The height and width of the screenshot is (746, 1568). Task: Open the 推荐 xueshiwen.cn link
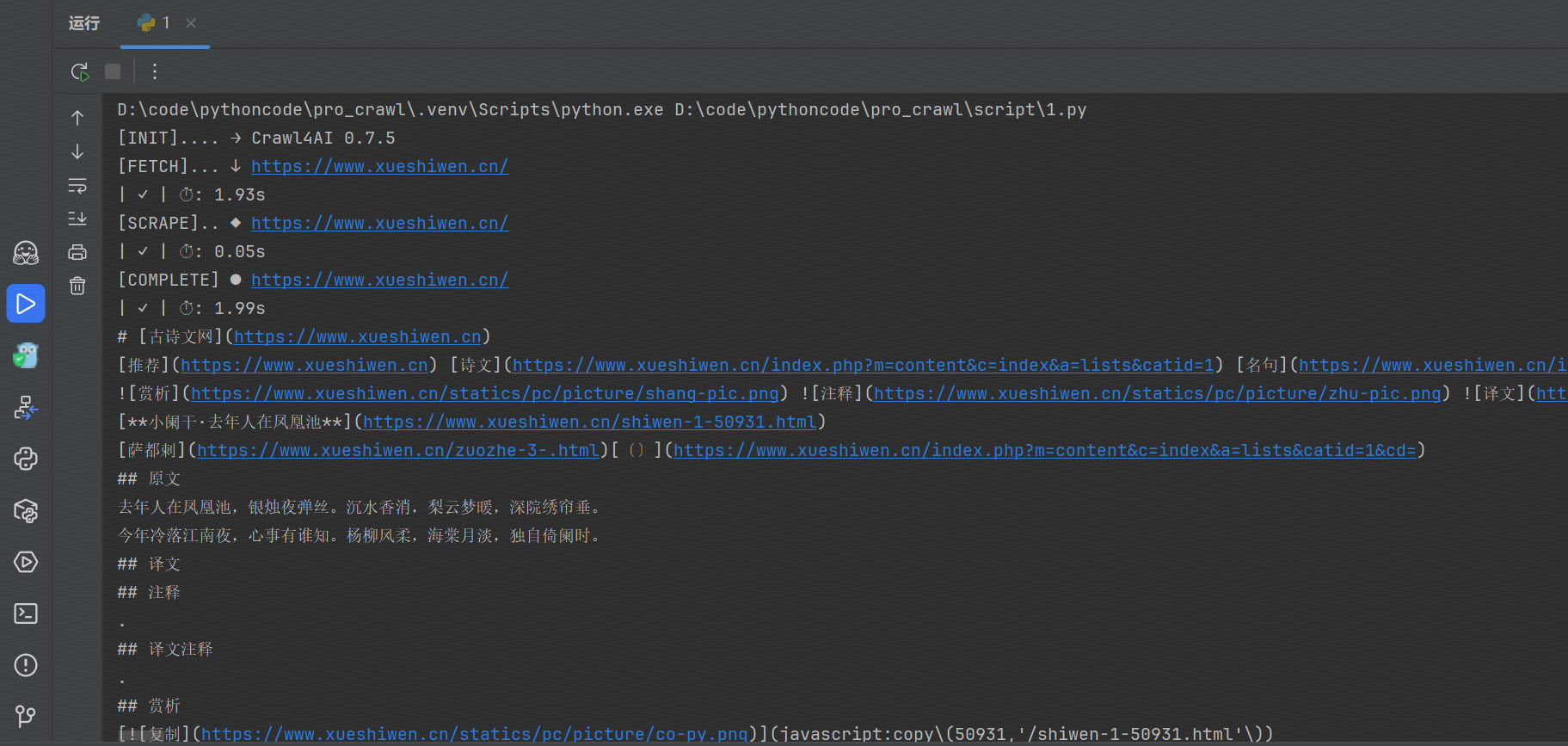point(304,365)
